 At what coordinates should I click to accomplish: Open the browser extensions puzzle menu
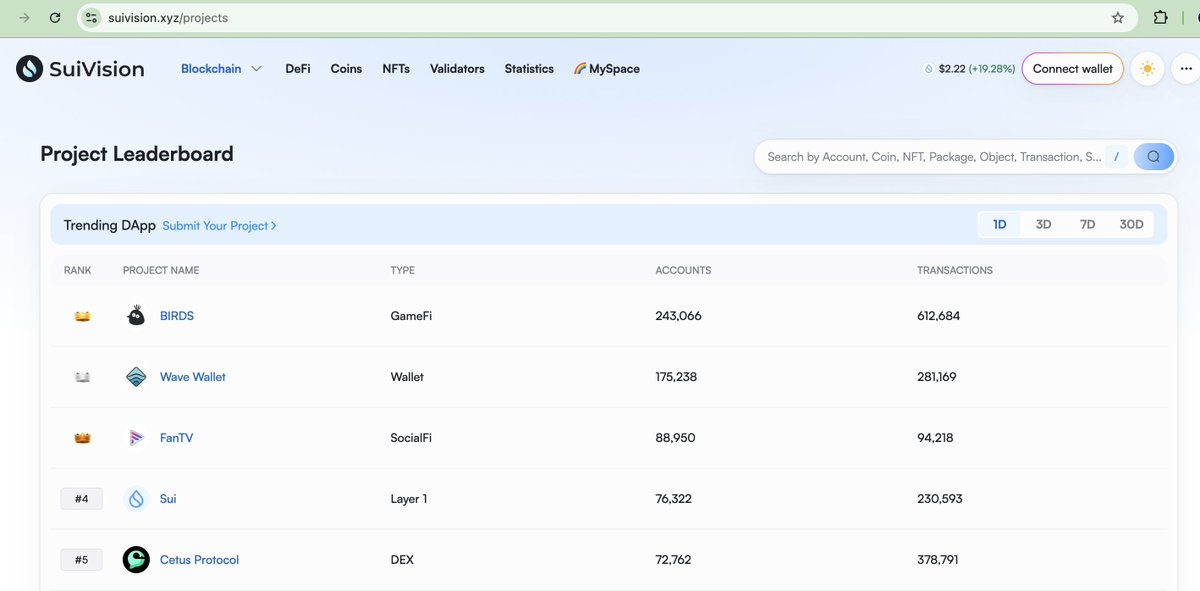click(x=1162, y=17)
